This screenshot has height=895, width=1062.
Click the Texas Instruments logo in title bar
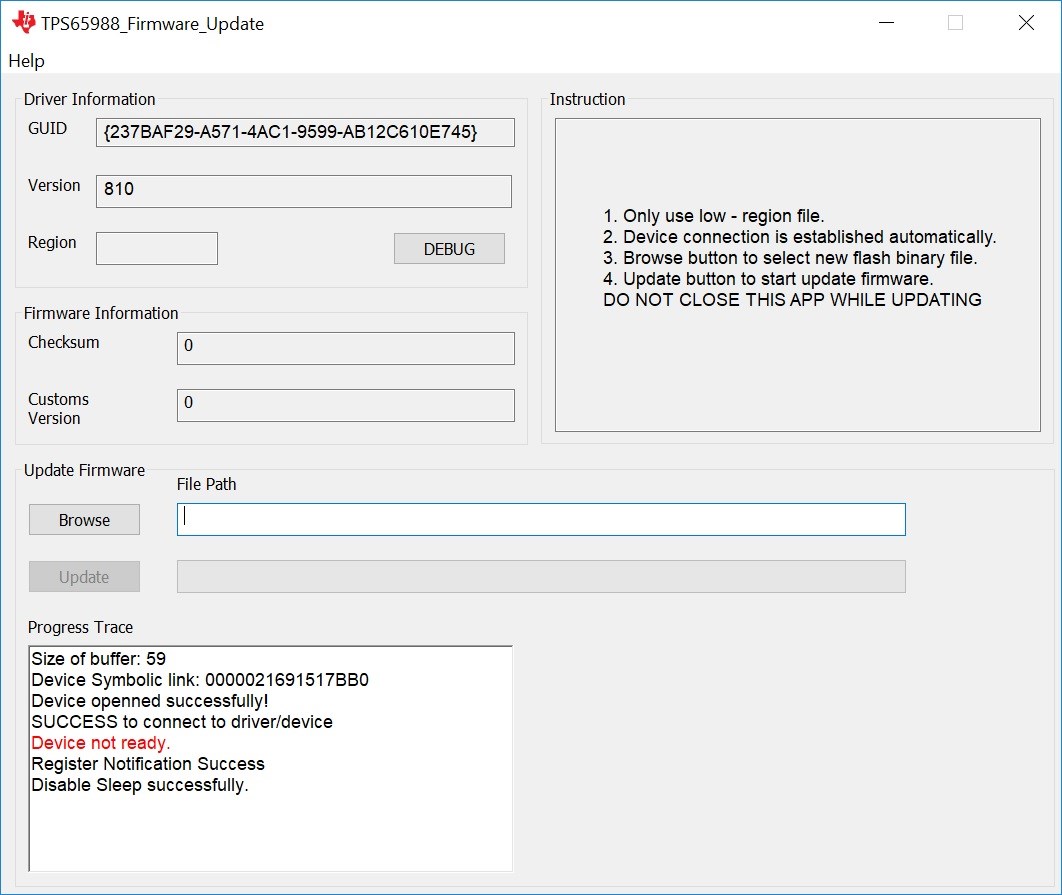[x=24, y=22]
